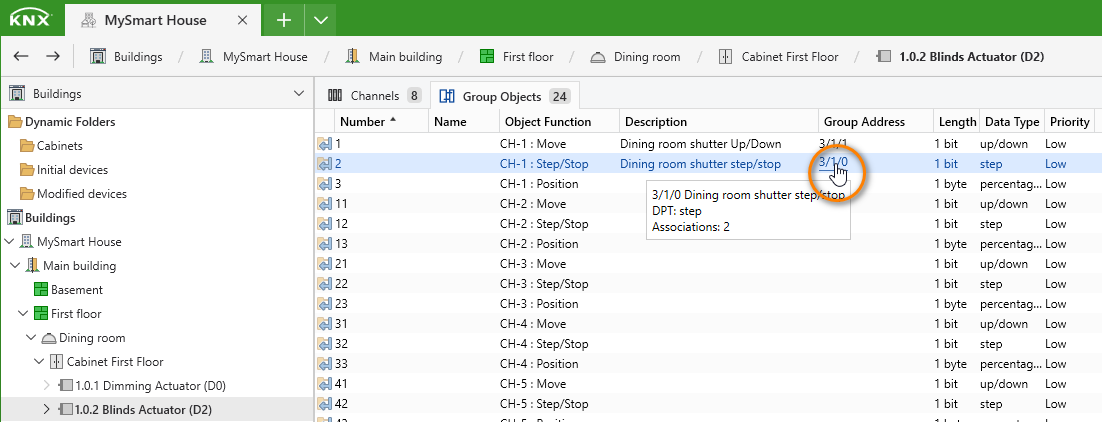Click group object icon of row 3
This screenshot has width=1102, height=426.
(x=324, y=184)
